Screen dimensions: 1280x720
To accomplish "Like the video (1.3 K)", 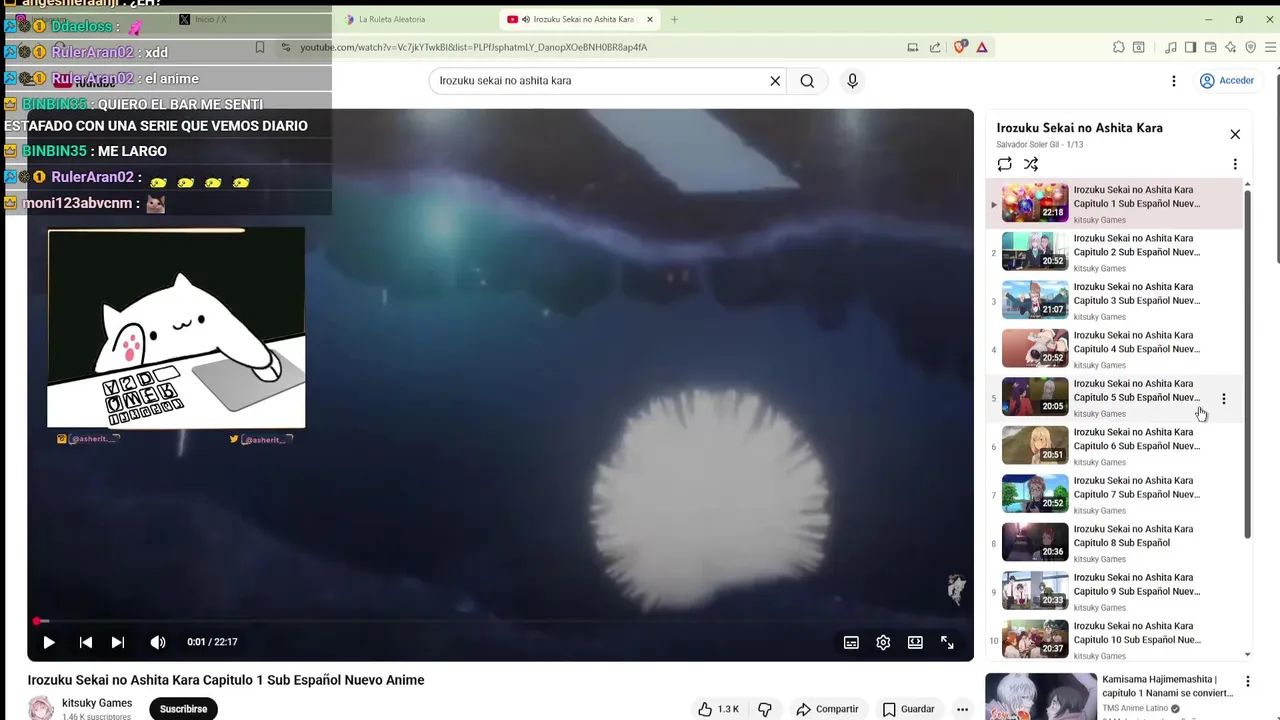I will [x=718, y=709].
